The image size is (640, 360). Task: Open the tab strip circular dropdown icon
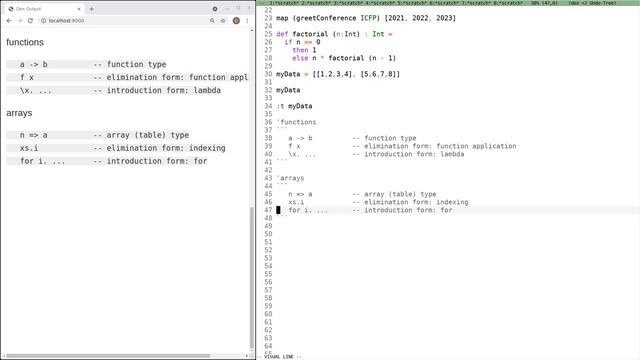(x=215, y=9)
